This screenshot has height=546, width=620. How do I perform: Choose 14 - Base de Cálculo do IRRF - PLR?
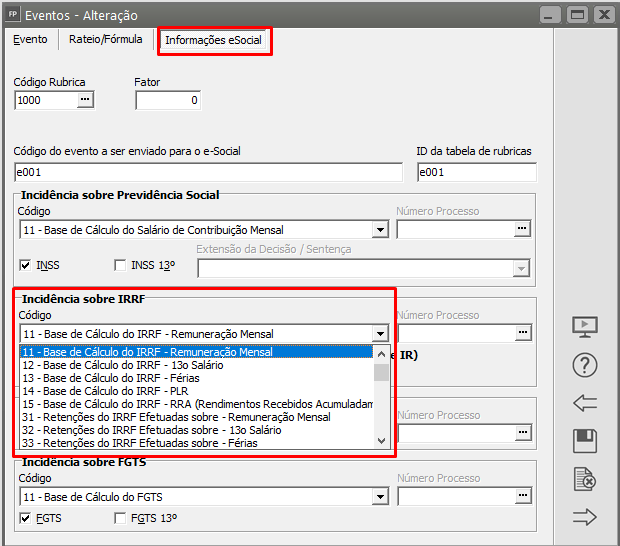[x=197, y=391]
